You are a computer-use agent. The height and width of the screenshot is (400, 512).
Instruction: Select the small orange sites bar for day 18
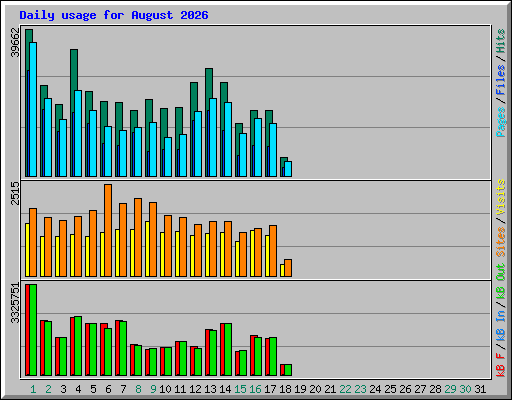[288, 268]
